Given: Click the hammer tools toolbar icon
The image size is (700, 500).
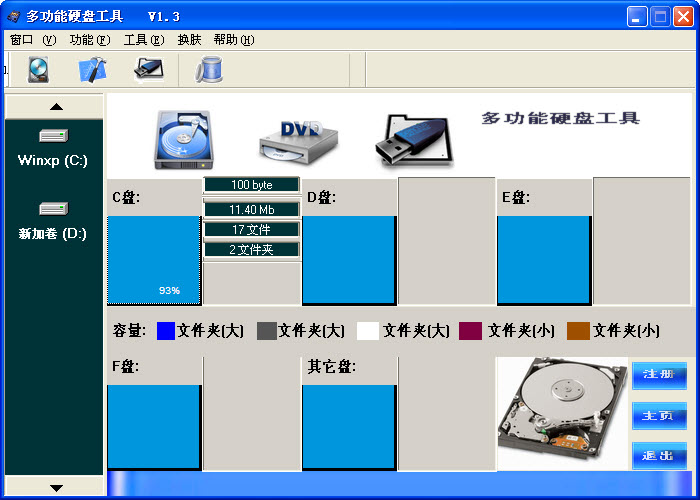Looking at the screenshot, I should [93, 69].
